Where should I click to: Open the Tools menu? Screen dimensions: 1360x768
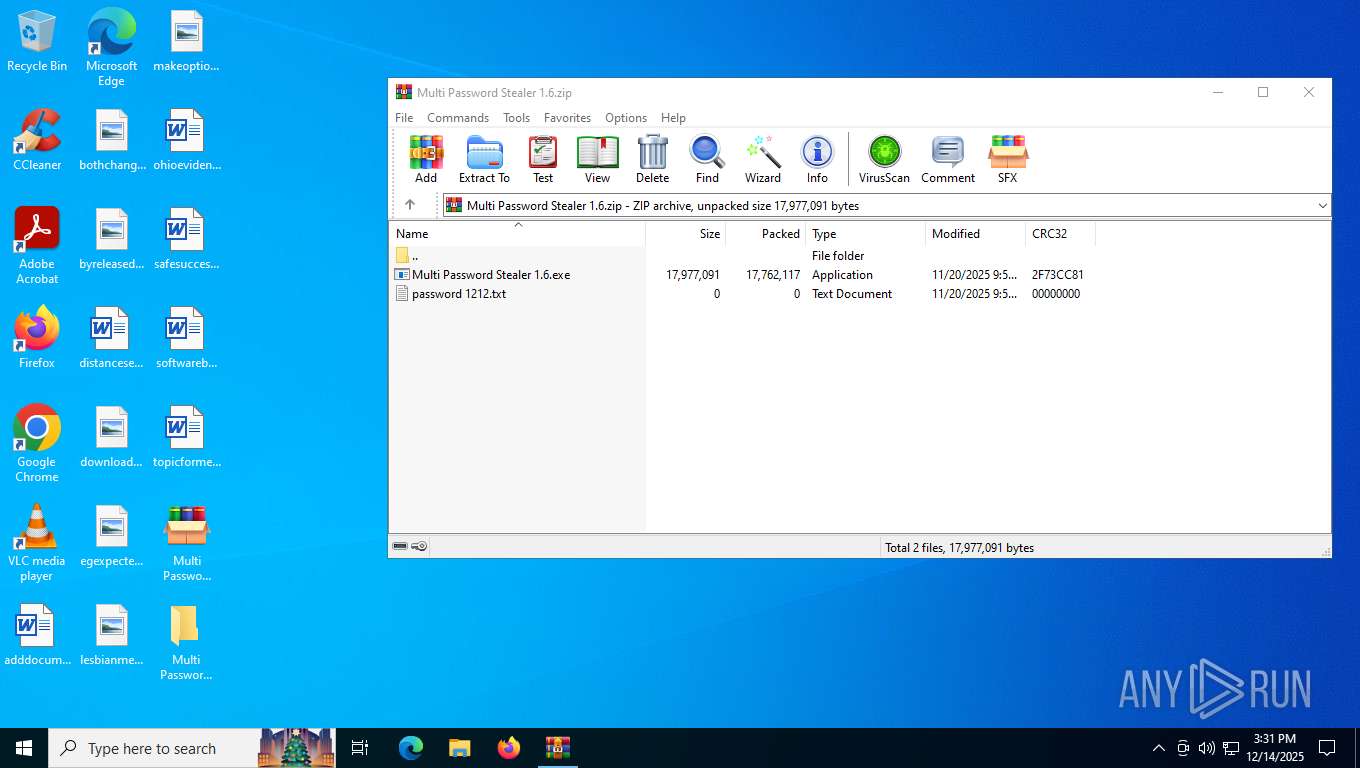click(x=516, y=118)
